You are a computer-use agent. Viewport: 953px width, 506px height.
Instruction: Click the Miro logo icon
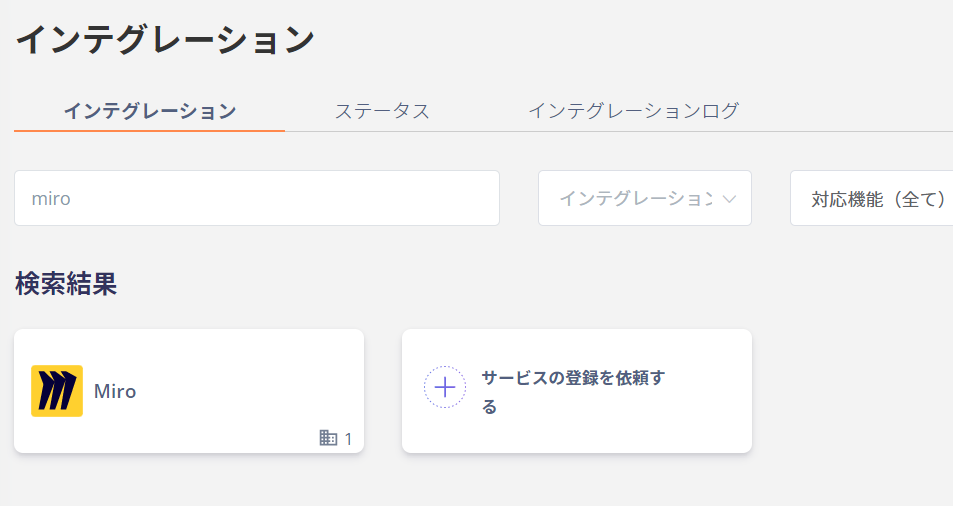[57, 391]
